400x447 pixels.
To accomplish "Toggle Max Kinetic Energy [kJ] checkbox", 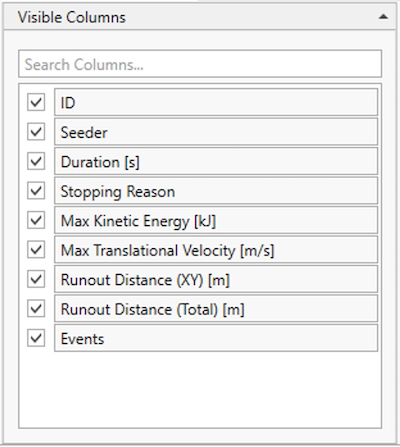I will coord(36,220).
